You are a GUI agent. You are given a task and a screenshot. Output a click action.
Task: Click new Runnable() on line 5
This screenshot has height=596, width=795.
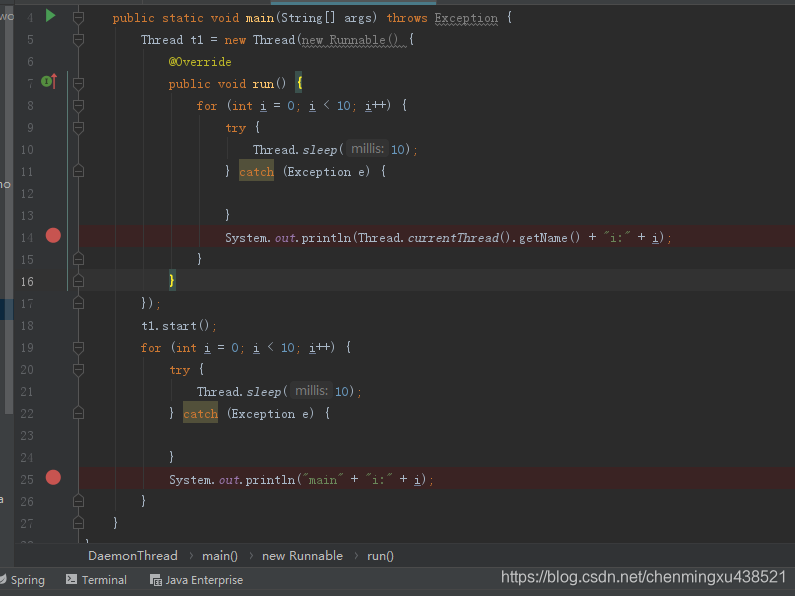click(x=350, y=40)
